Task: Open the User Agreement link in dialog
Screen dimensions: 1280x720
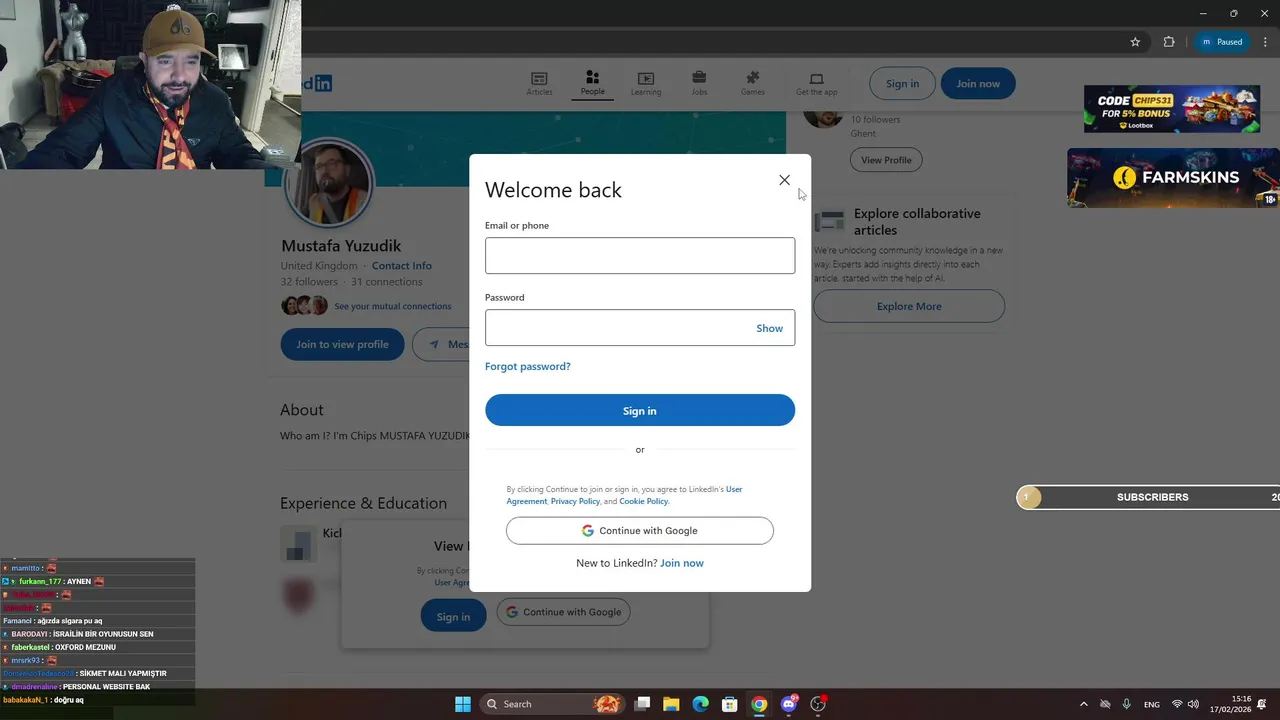Action: click(x=624, y=495)
